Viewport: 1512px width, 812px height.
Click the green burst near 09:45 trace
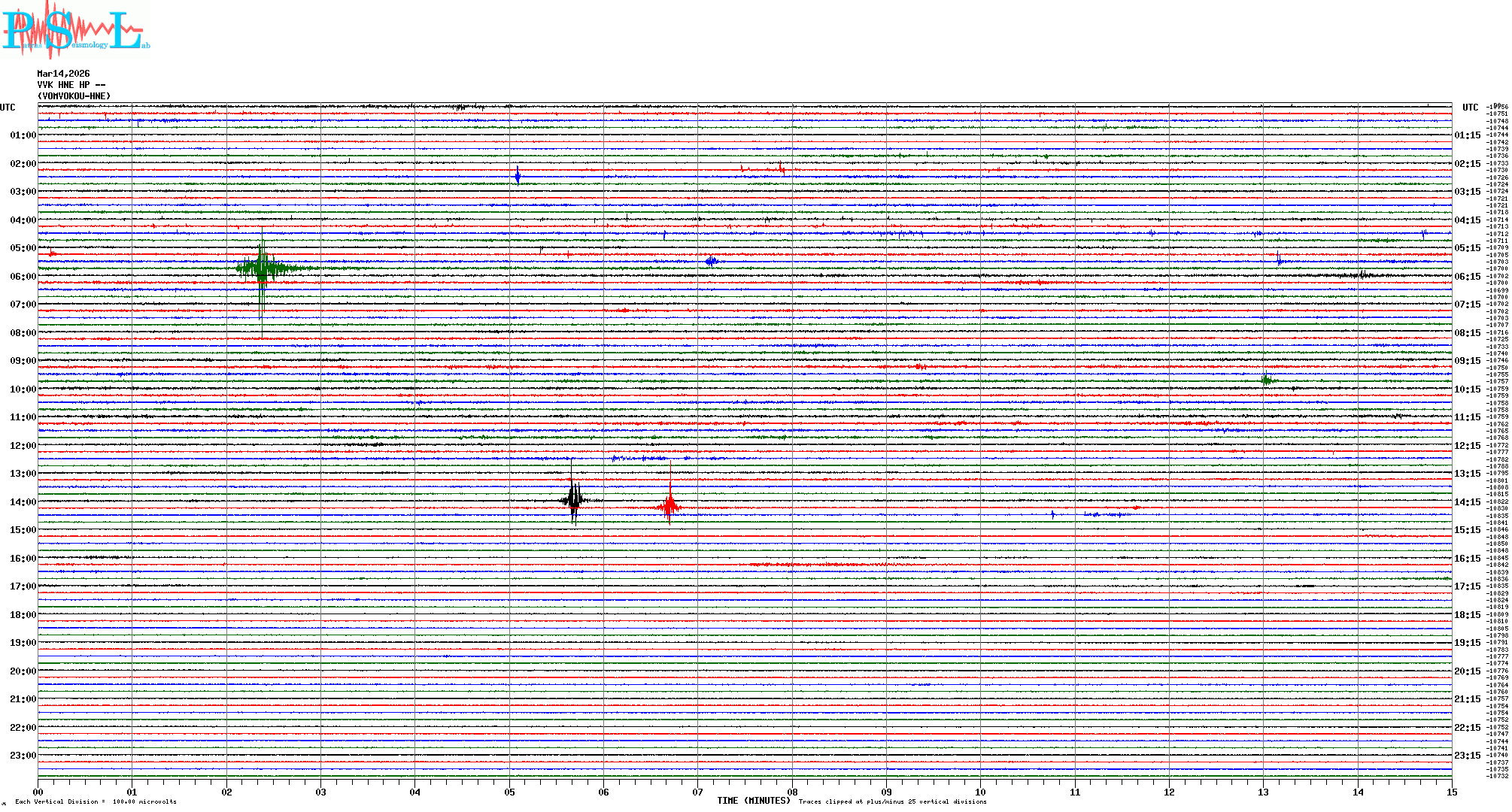[x=1267, y=380]
